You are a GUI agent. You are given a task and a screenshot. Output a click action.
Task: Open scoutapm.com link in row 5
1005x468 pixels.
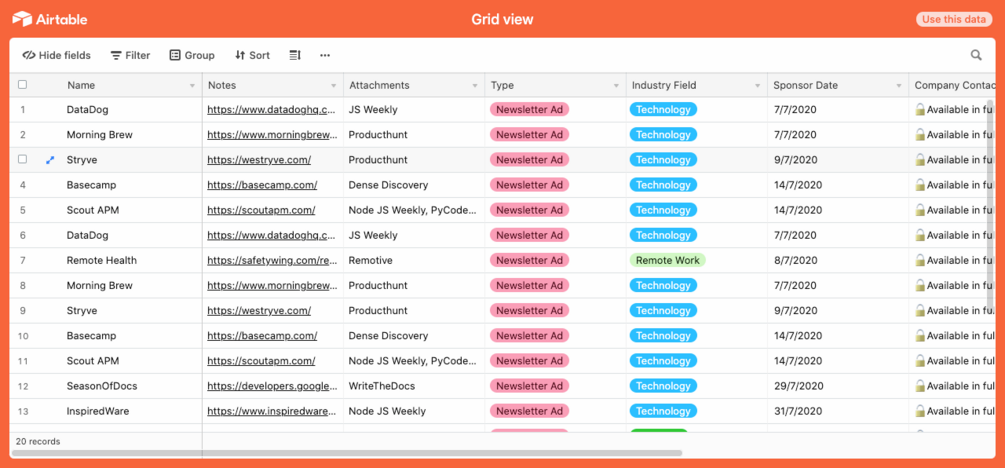pyautogui.click(x=261, y=210)
